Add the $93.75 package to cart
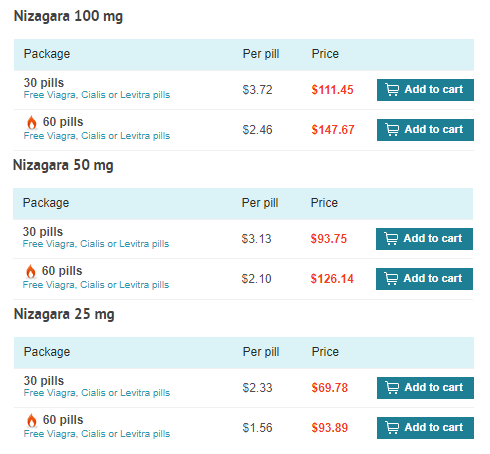The image size is (490, 454). coord(424,239)
